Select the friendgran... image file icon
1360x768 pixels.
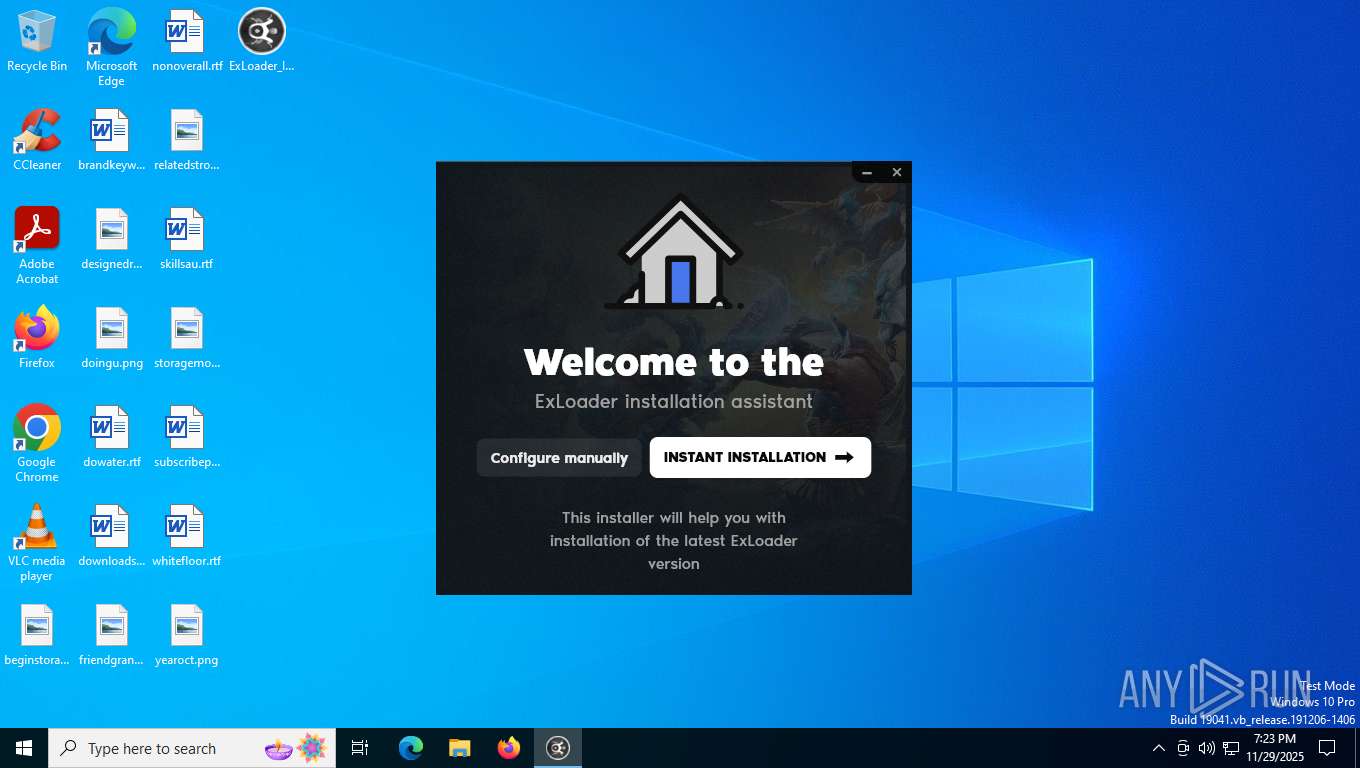click(112, 635)
